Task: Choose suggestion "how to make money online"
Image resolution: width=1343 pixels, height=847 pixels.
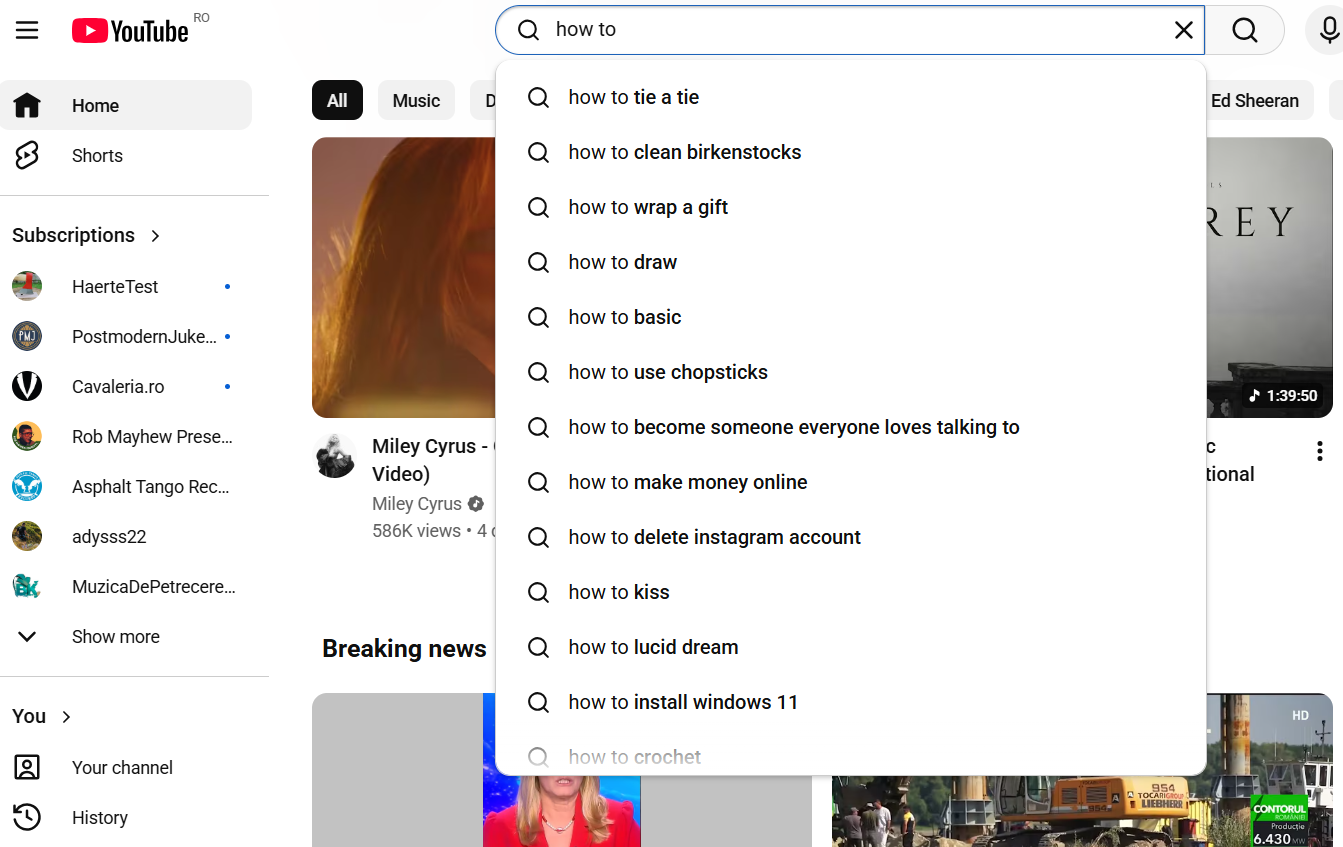Action: coord(850,482)
